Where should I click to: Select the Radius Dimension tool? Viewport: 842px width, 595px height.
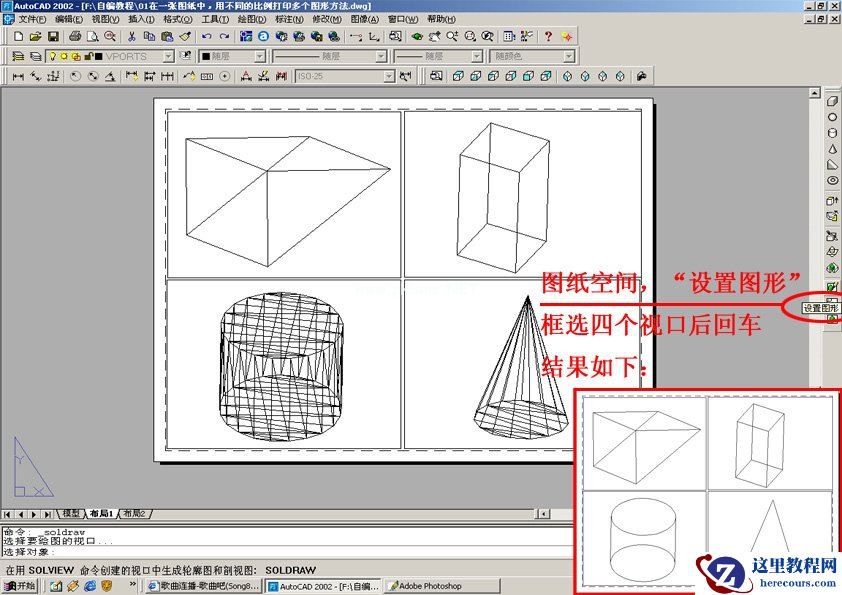[75, 76]
